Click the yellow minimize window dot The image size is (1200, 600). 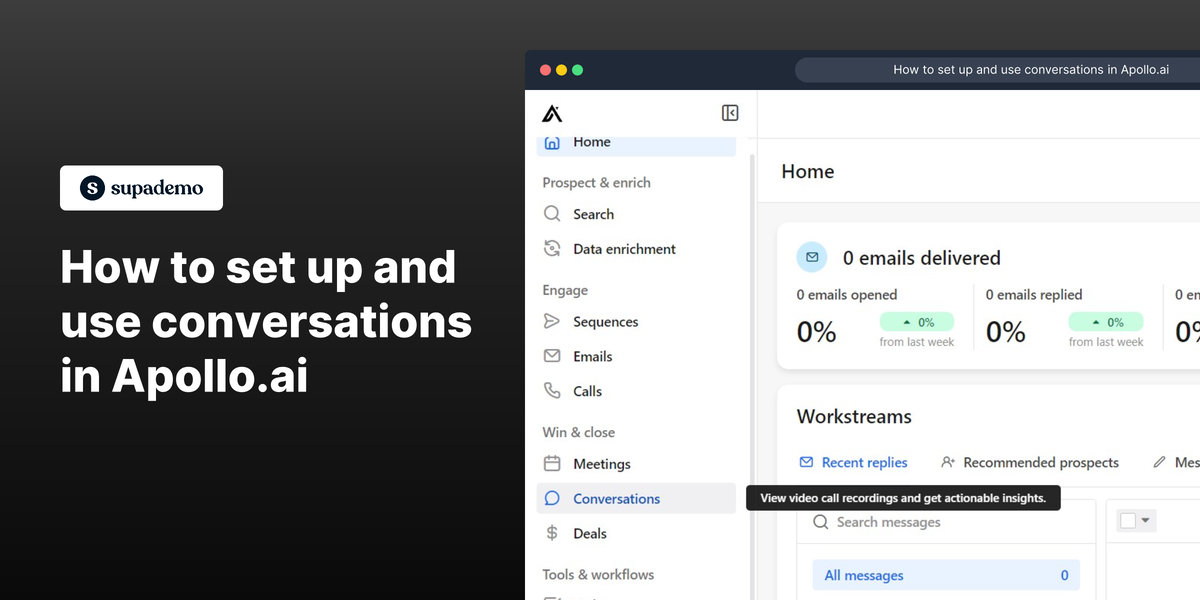click(x=561, y=70)
